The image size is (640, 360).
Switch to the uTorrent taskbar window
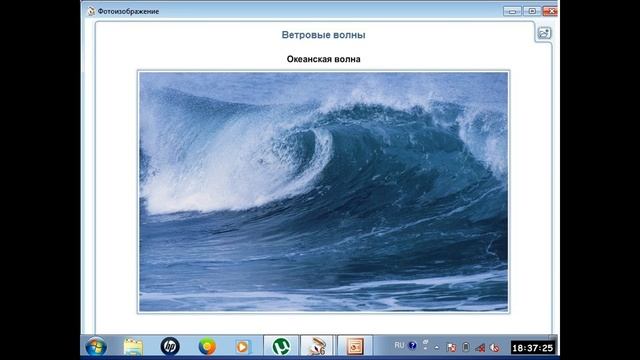pyautogui.click(x=281, y=347)
